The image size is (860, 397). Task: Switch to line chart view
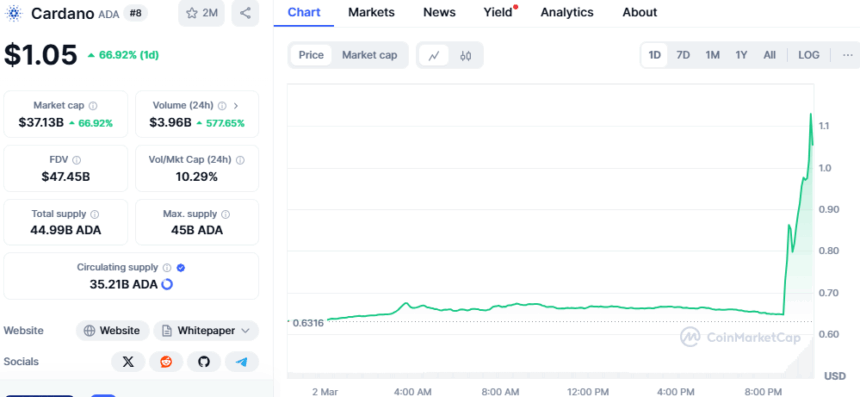[434, 55]
